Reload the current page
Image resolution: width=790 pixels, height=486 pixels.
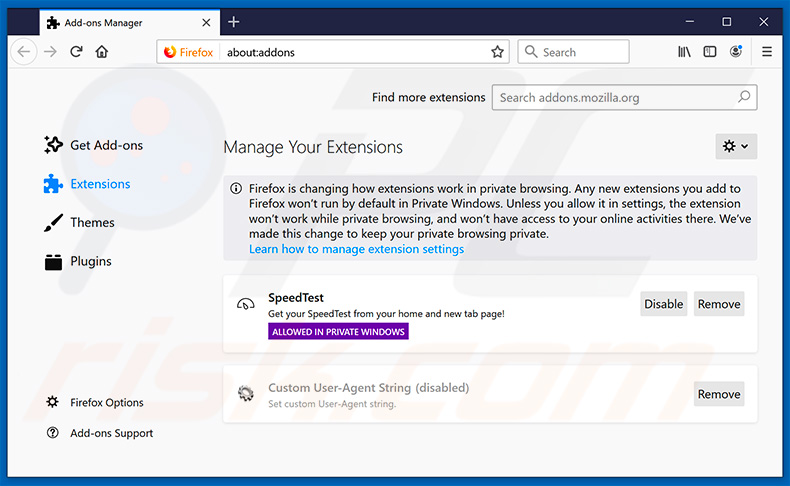76,52
